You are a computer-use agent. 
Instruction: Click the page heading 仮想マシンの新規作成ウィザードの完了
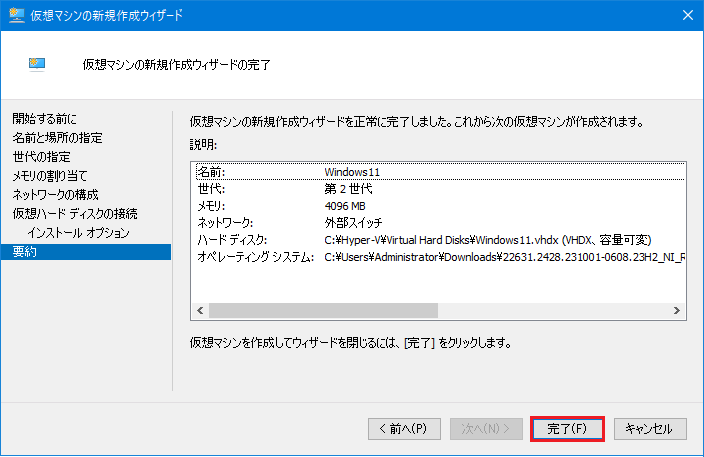pyautogui.click(x=176, y=65)
